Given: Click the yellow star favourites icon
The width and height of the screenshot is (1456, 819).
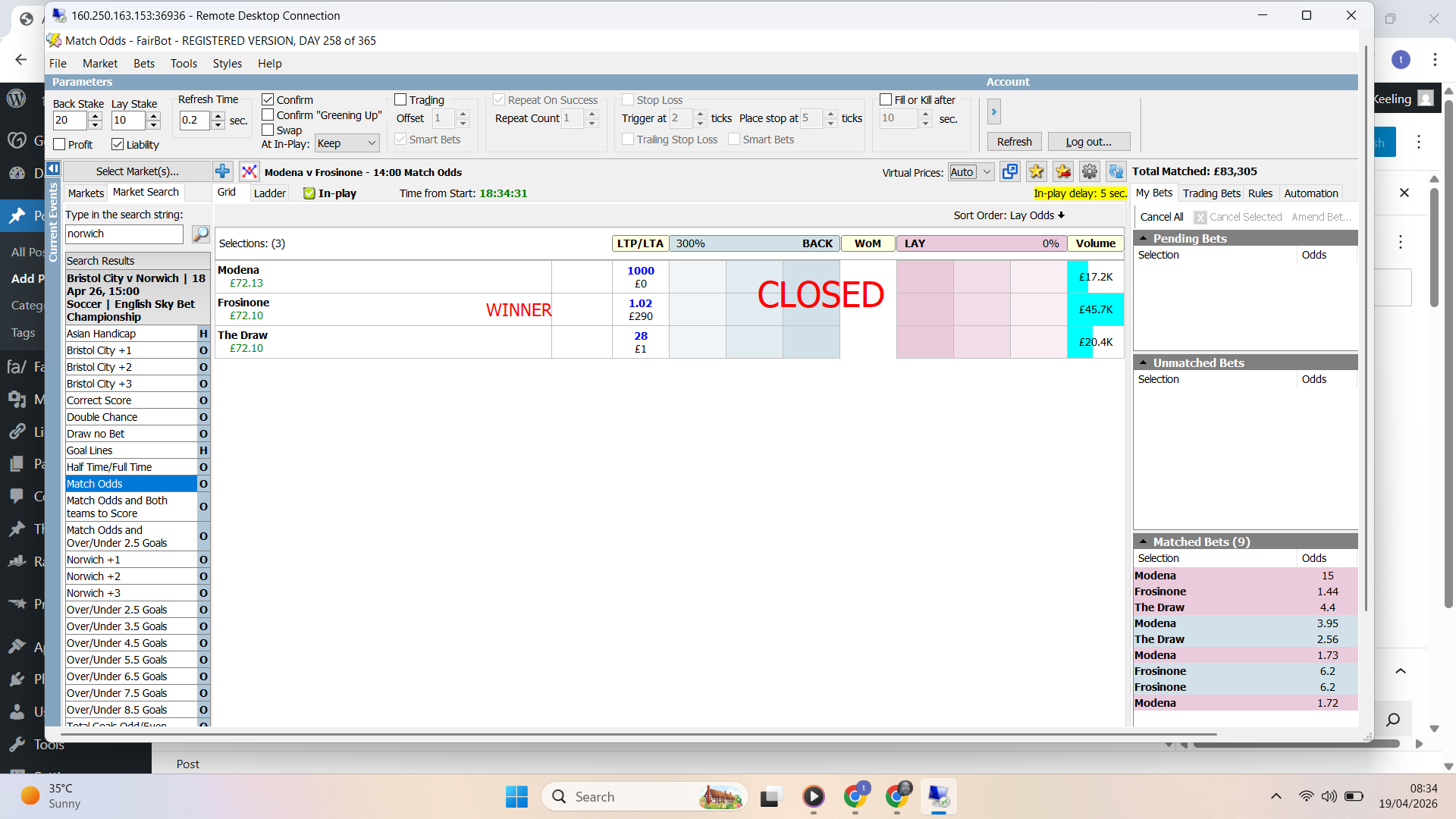Looking at the screenshot, I should coord(1037,171).
